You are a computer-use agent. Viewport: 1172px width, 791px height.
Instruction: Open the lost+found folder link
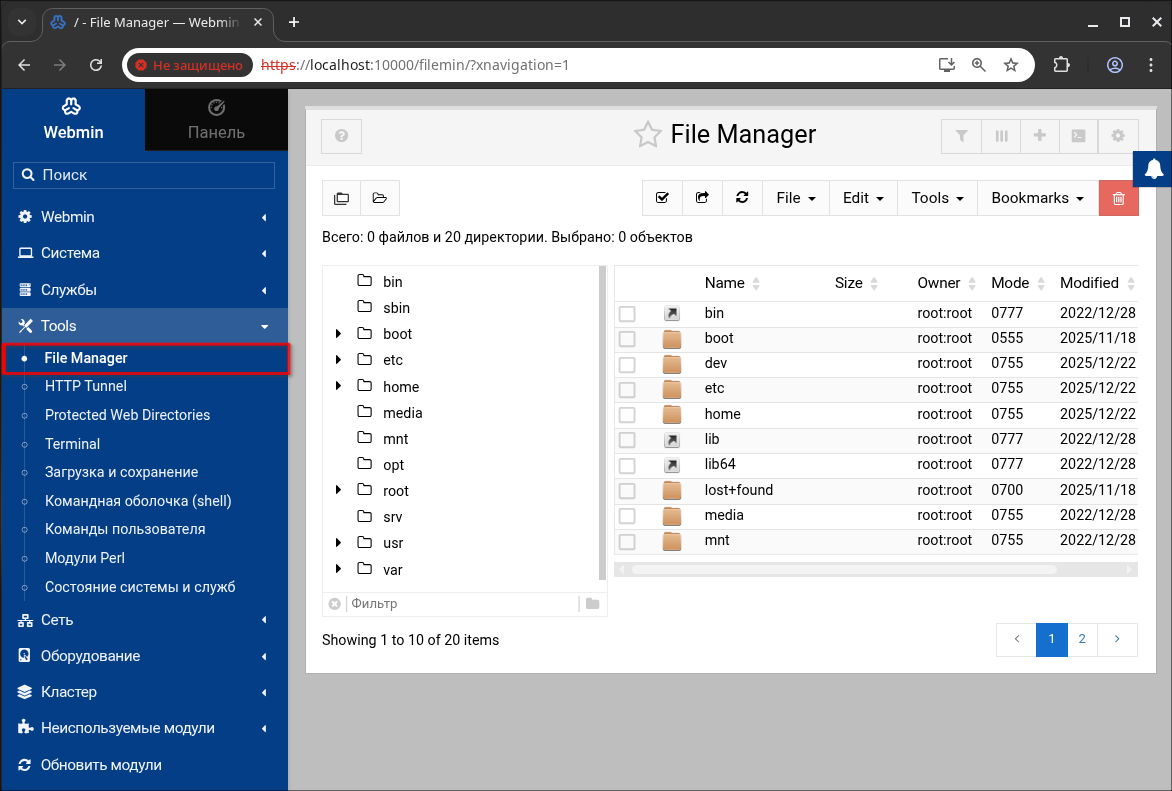tap(738, 490)
